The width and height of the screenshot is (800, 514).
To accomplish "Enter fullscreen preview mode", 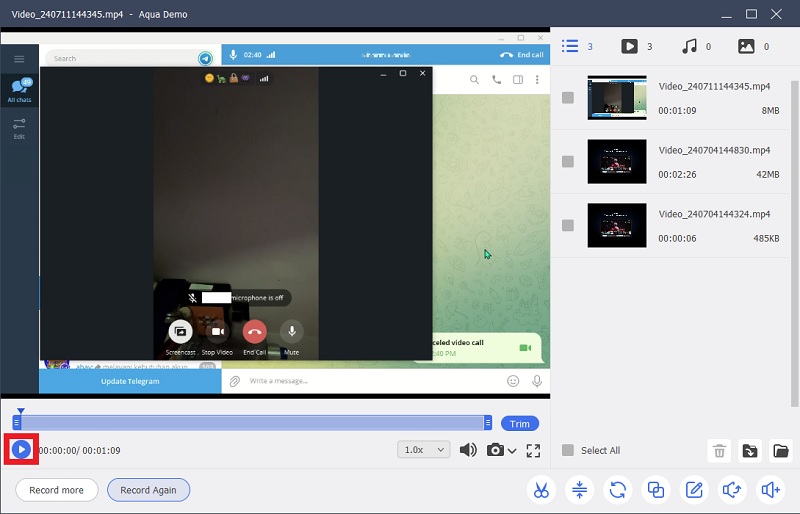I will [x=533, y=450].
